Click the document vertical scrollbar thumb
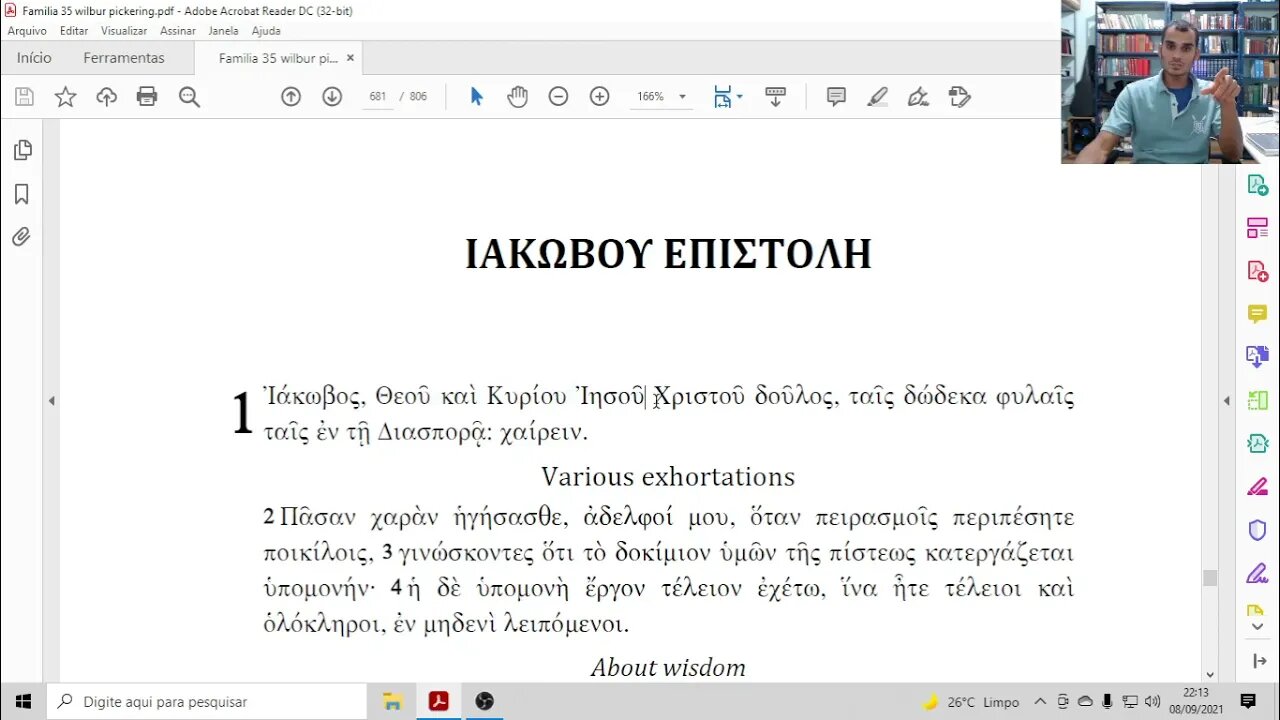 pos(1210,577)
